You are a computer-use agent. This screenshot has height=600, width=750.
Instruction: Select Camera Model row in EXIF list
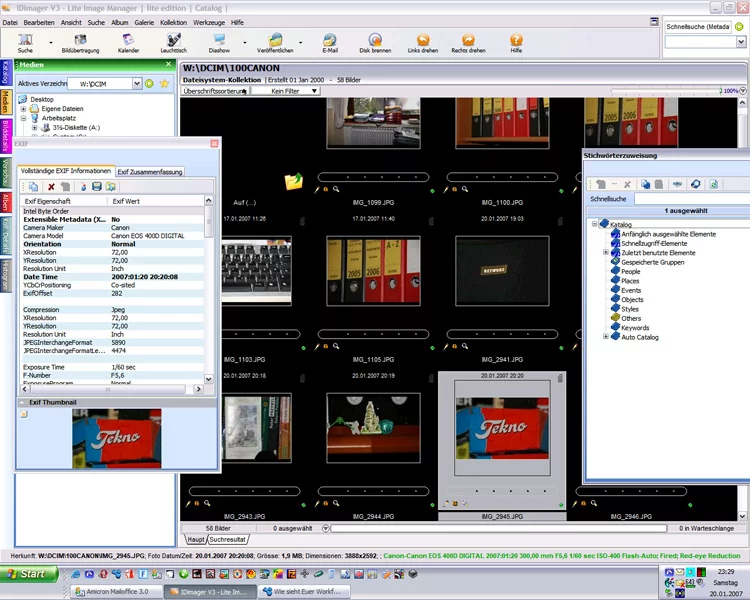point(113,236)
